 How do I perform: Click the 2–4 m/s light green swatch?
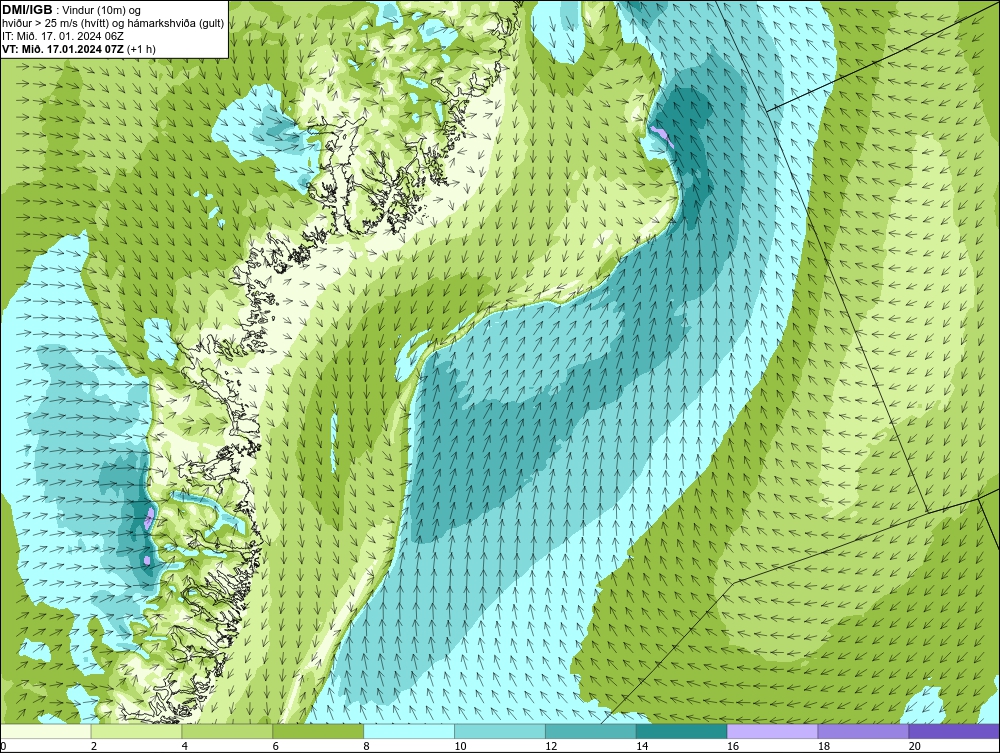(x=136, y=731)
